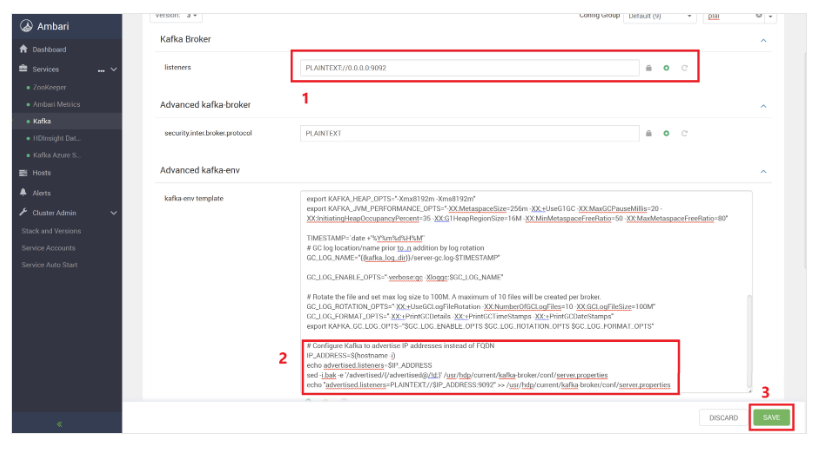Click the Hosts list icon
This screenshot has width=822, height=457.
click(x=23, y=172)
